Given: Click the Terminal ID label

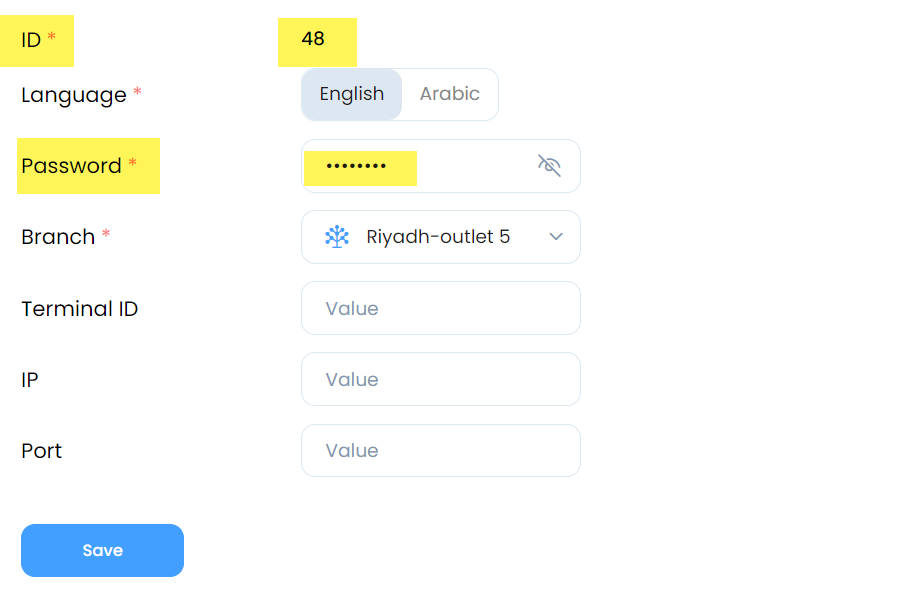Looking at the screenshot, I should point(80,309).
